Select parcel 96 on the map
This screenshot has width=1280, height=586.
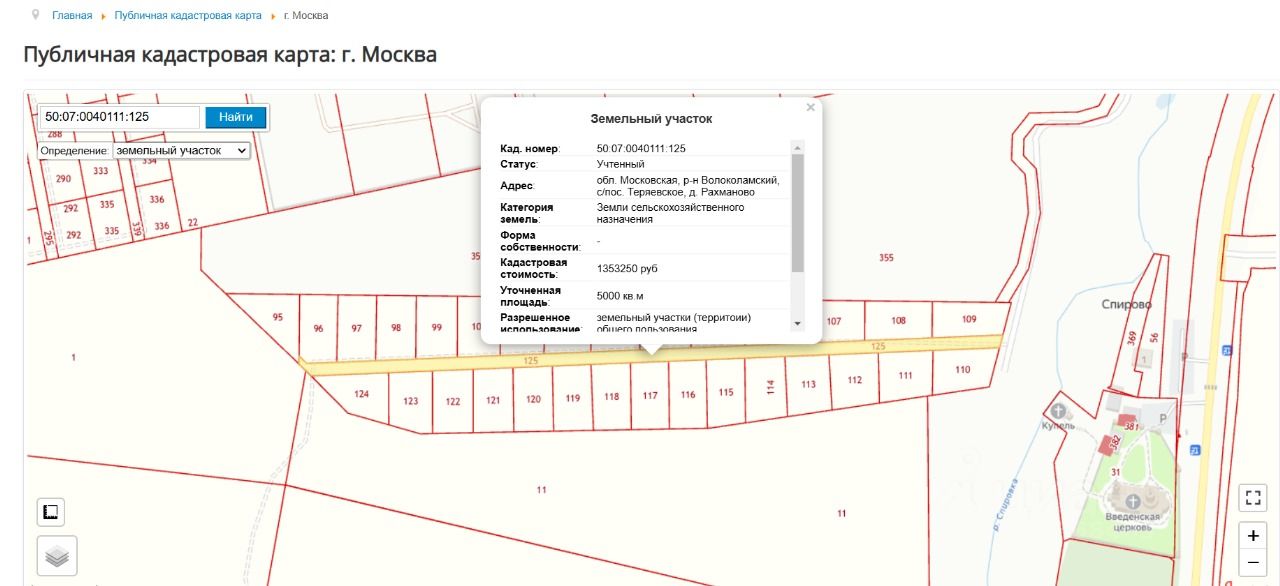coord(318,328)
